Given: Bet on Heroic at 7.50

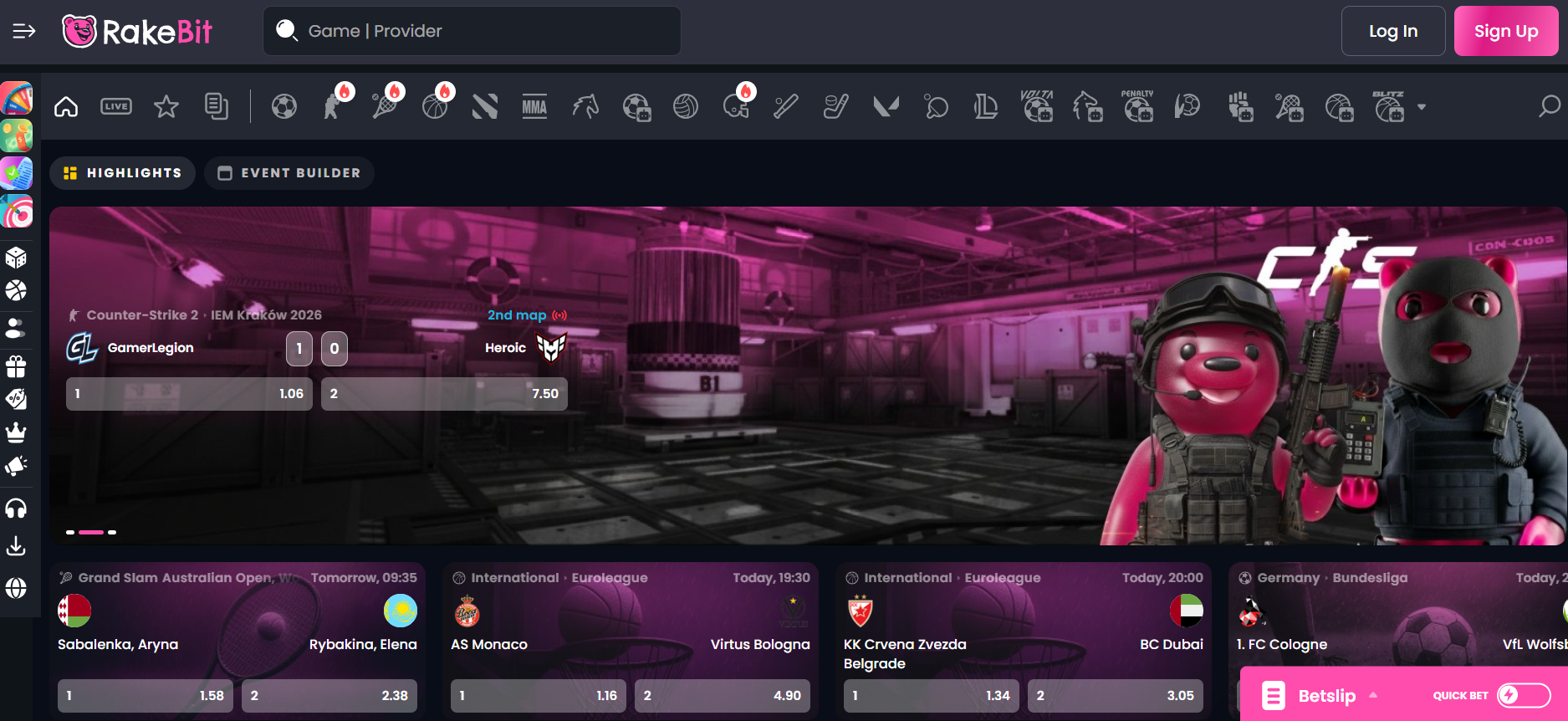Looking at the screenshot, I should click(x=444, y=394).
